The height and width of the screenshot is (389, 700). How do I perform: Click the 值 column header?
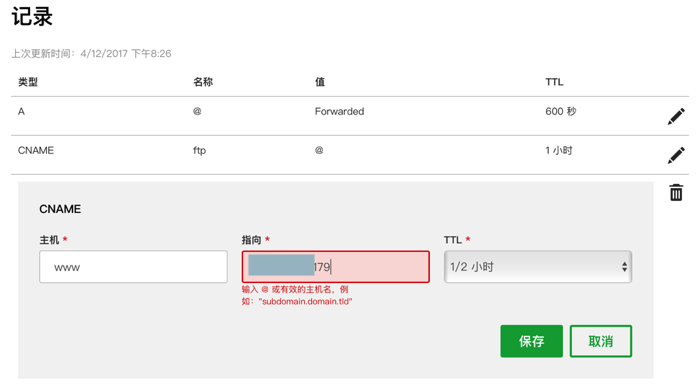pos(320,82)
